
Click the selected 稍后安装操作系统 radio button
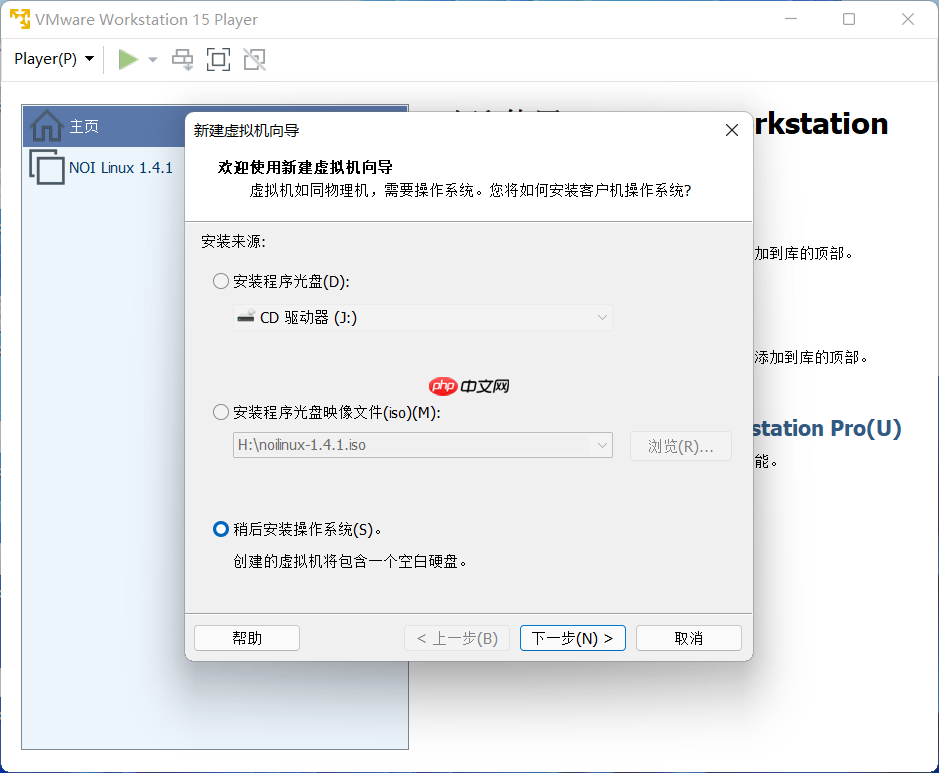220,529
